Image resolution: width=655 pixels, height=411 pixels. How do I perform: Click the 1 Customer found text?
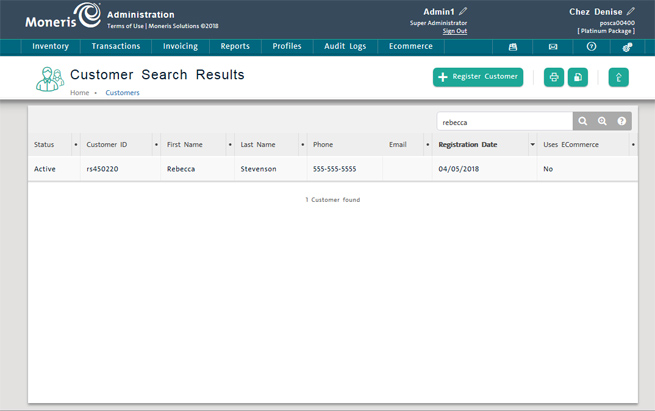pyautogui.click(x=333, y=200)
